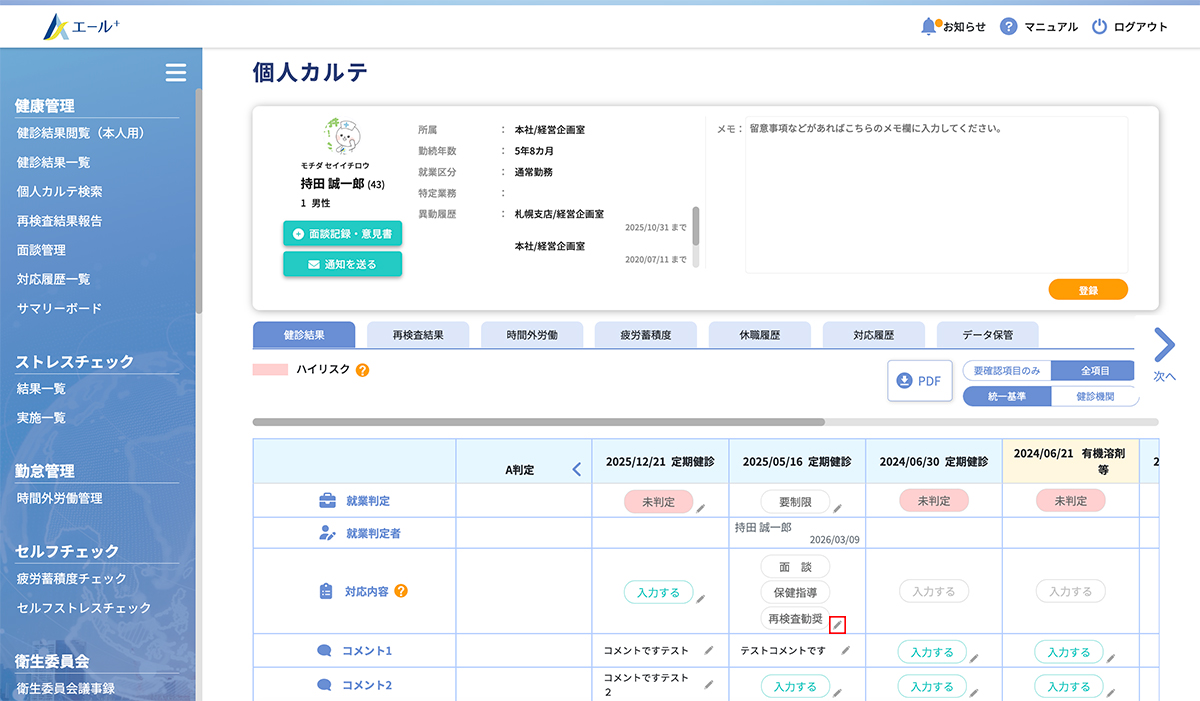Open 要制限 judgment in 2025/05/16 column

pos(795,501)
